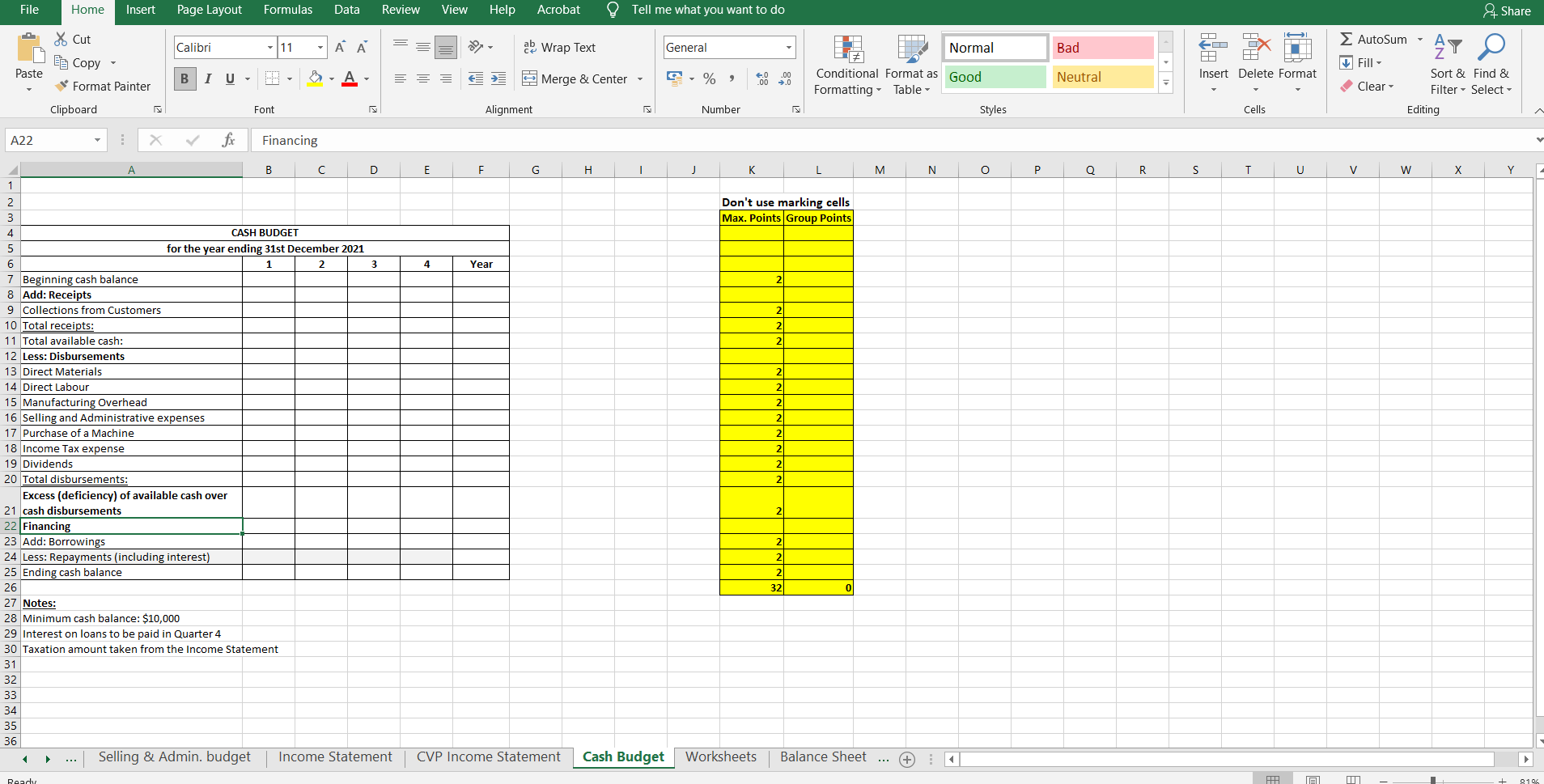
Task: Apply Comma Style number format
Action: pos(732,78)
